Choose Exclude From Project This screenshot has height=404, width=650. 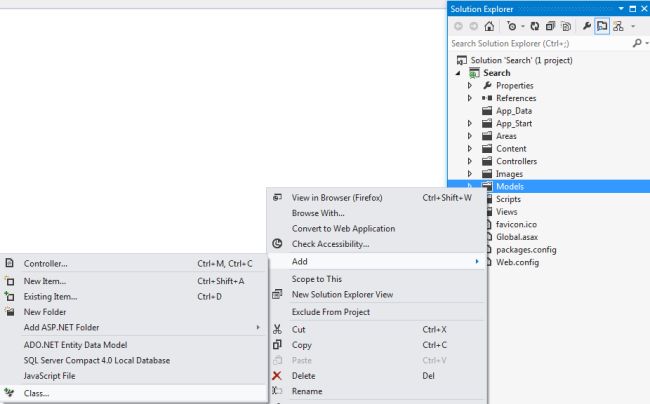click(x=376, y=312)
